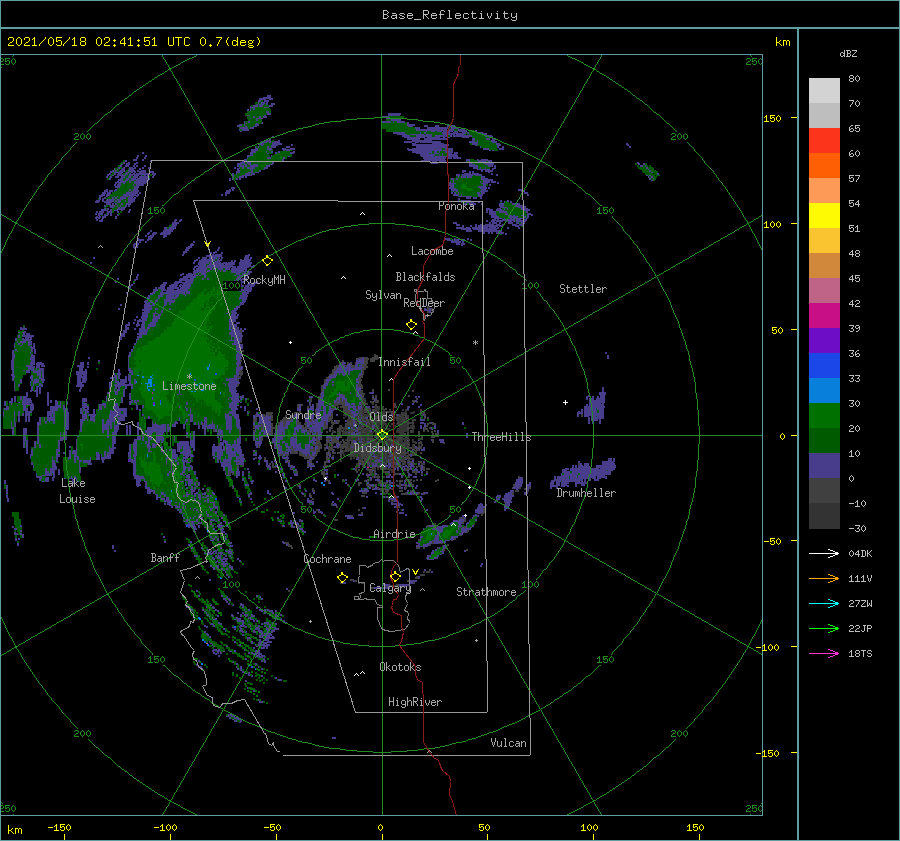The width and height of the screenshot is (900, 841).
Task: Select the 80 dBZ light gray color swatch
Action: 824,90
